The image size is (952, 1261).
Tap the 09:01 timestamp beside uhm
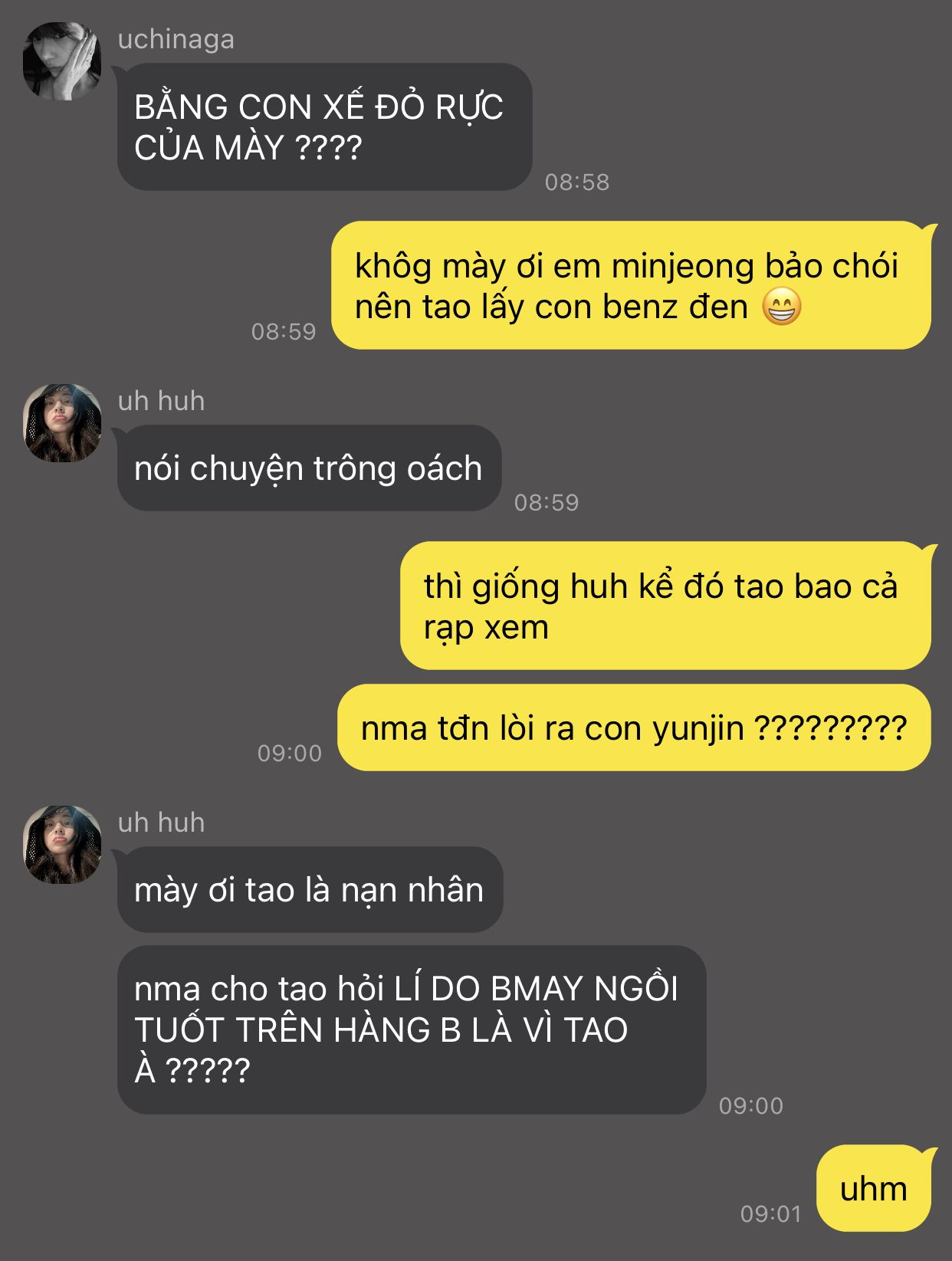[771, 1213]
